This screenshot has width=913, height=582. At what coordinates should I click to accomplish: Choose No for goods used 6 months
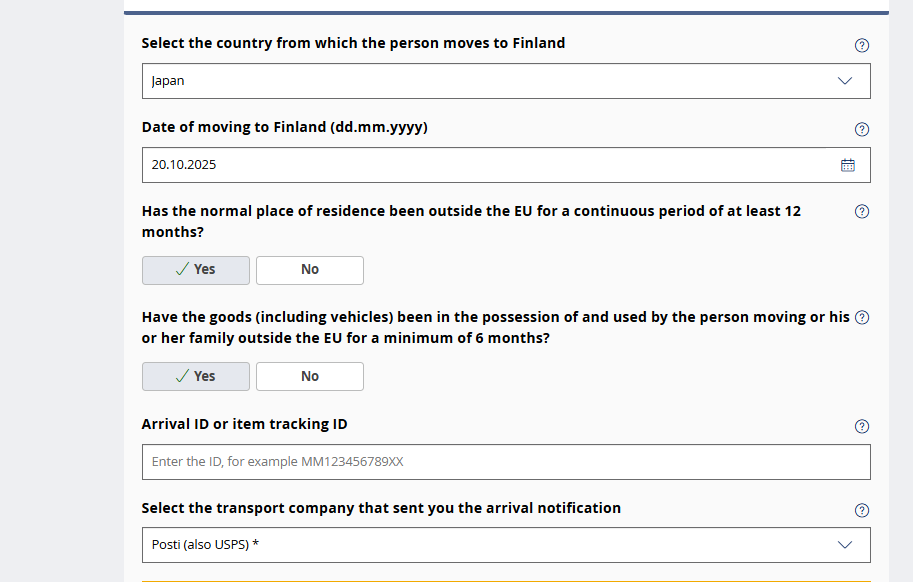coord(310,376)
